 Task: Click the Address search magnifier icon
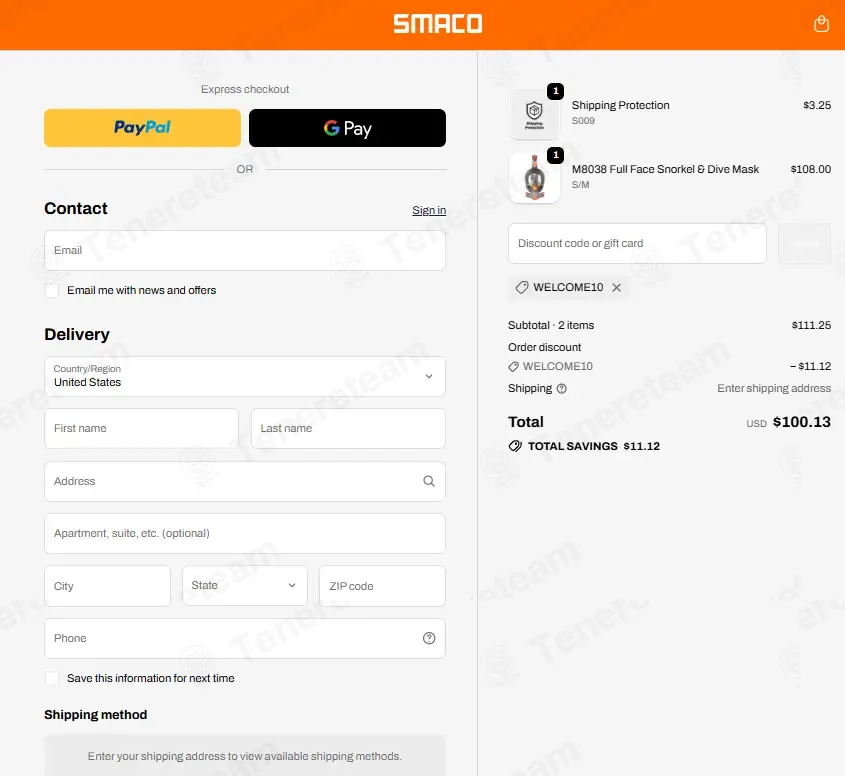click(429, 481)
